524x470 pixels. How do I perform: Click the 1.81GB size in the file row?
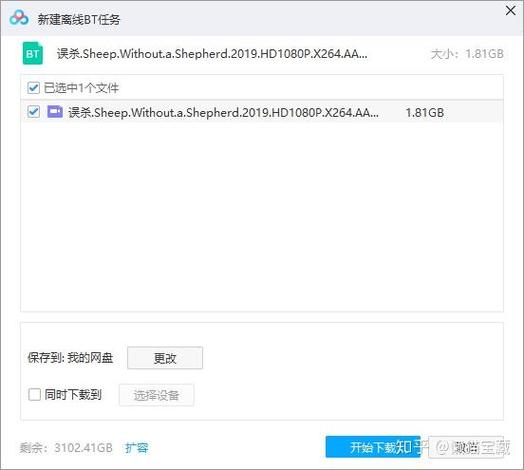[x=424, y=113]
